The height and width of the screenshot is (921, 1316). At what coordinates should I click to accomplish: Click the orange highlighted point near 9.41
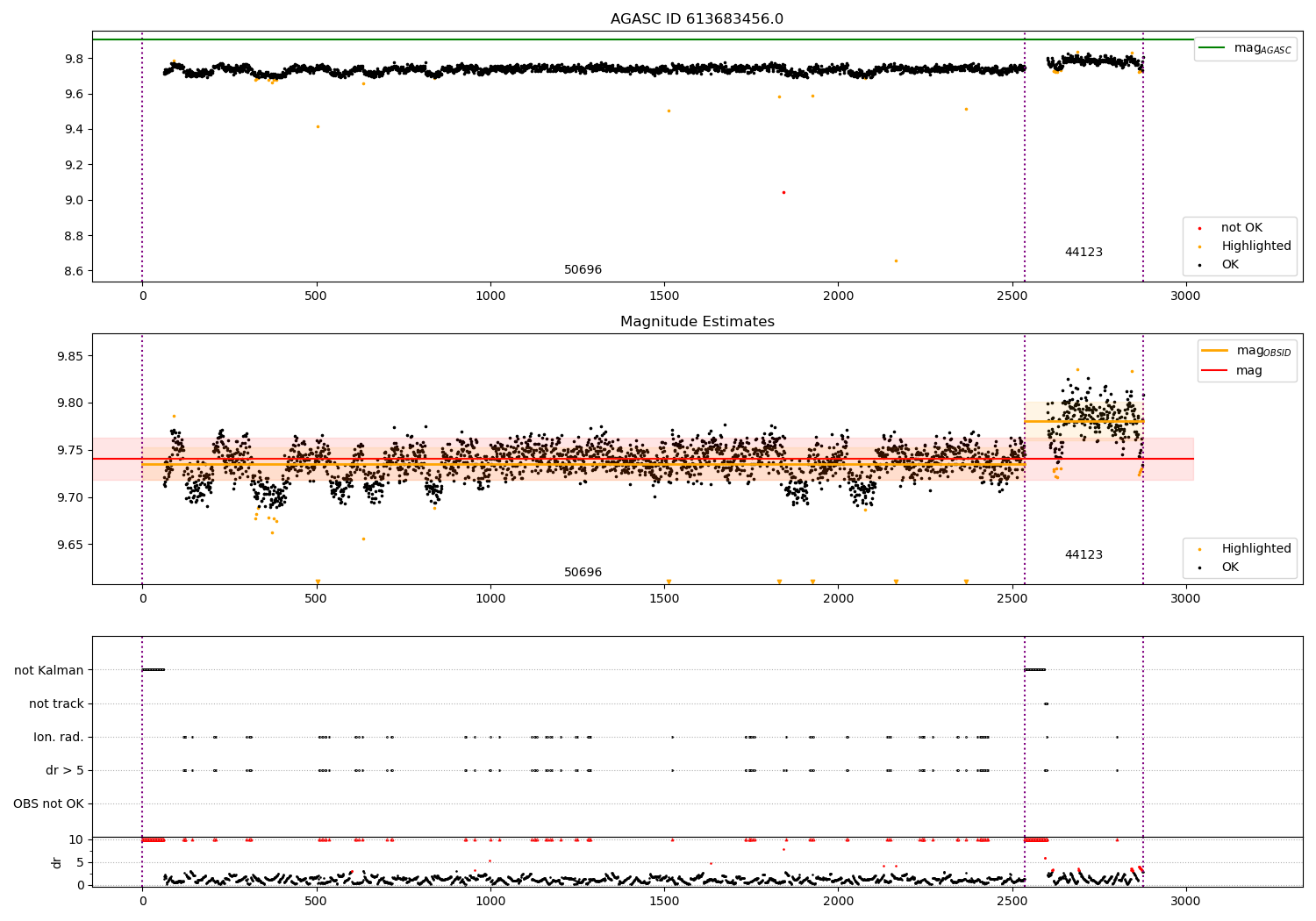[318, 126]
